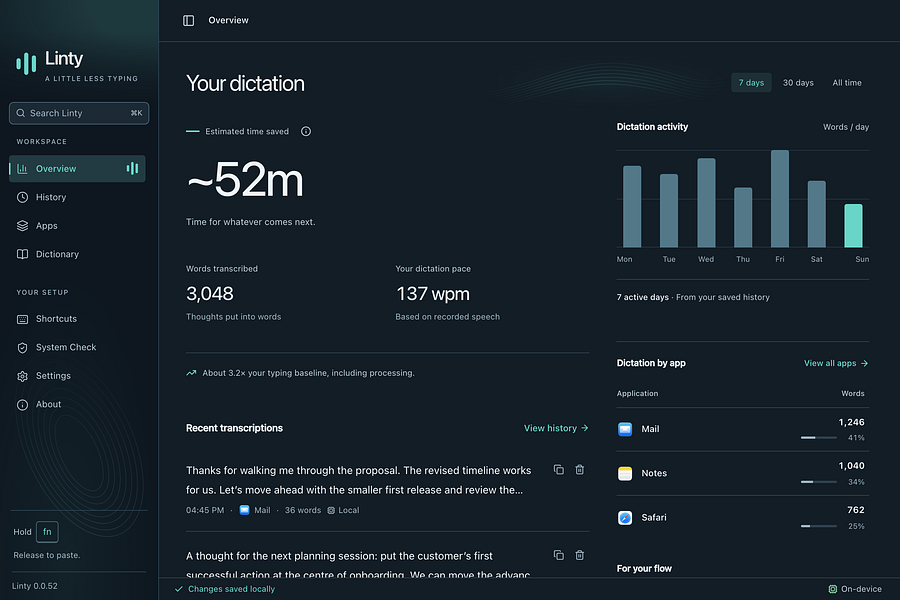Focus the Search Linty field

[79, 113]
